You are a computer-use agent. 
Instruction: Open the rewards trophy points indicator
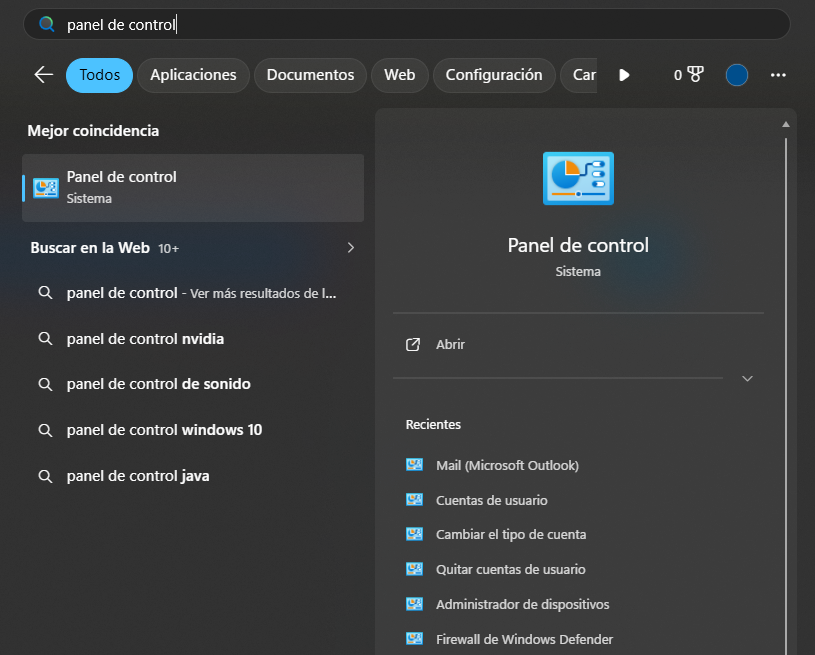pos(688,75)
